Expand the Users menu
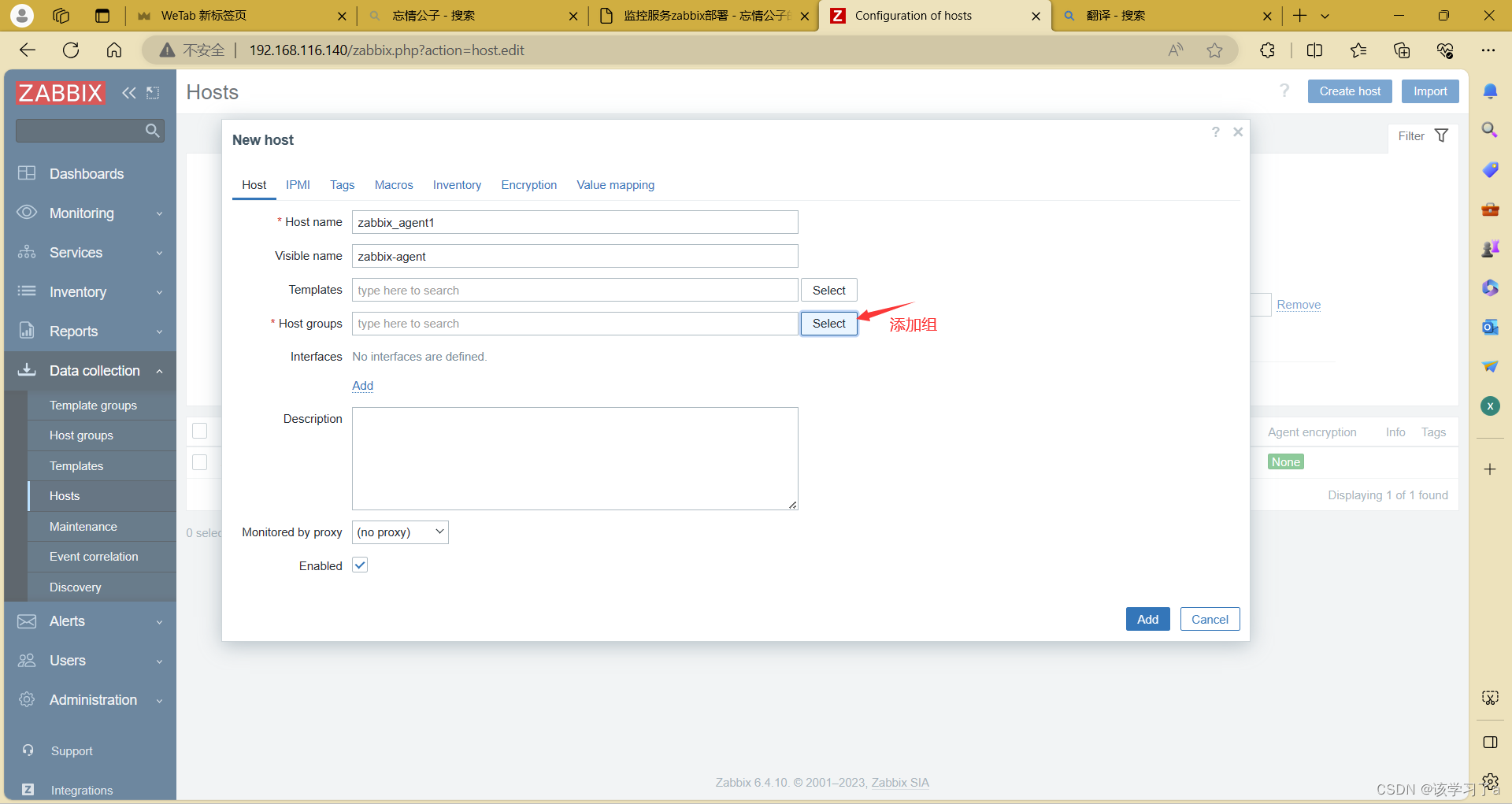1512x804 pixels. coord(90,660)
